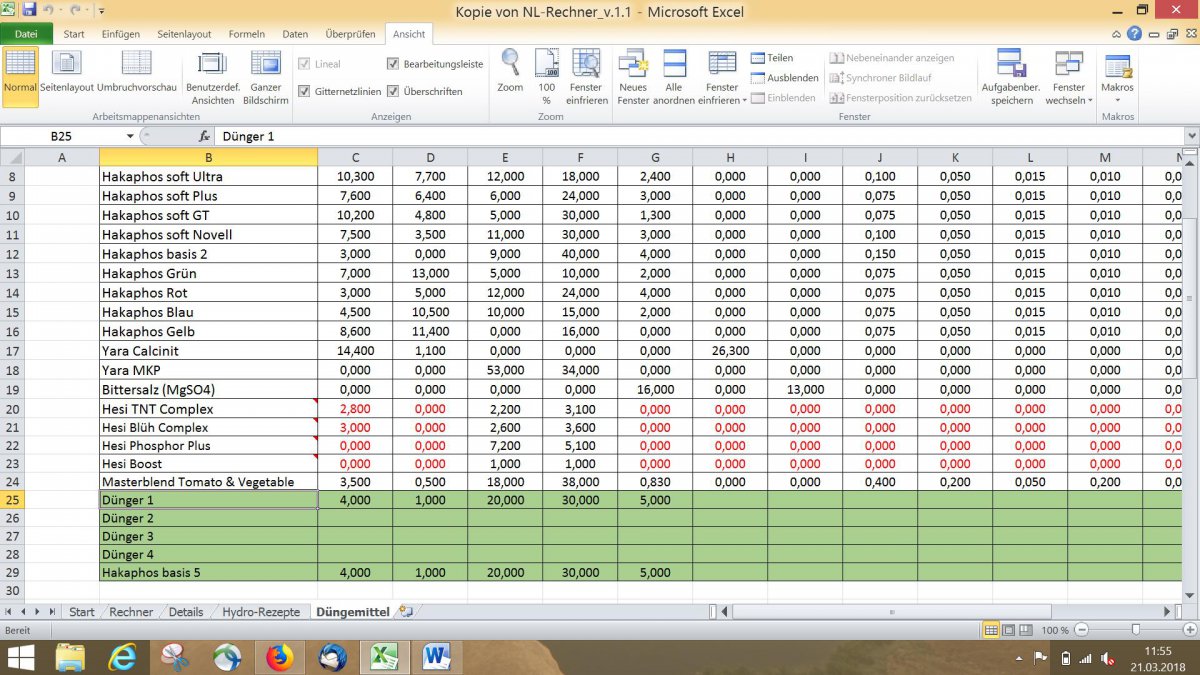The width and height of the screenshot is (1200, 675).
Task: Select cell Masterblend Tomato & Vegetable
Action: point(208,481)
